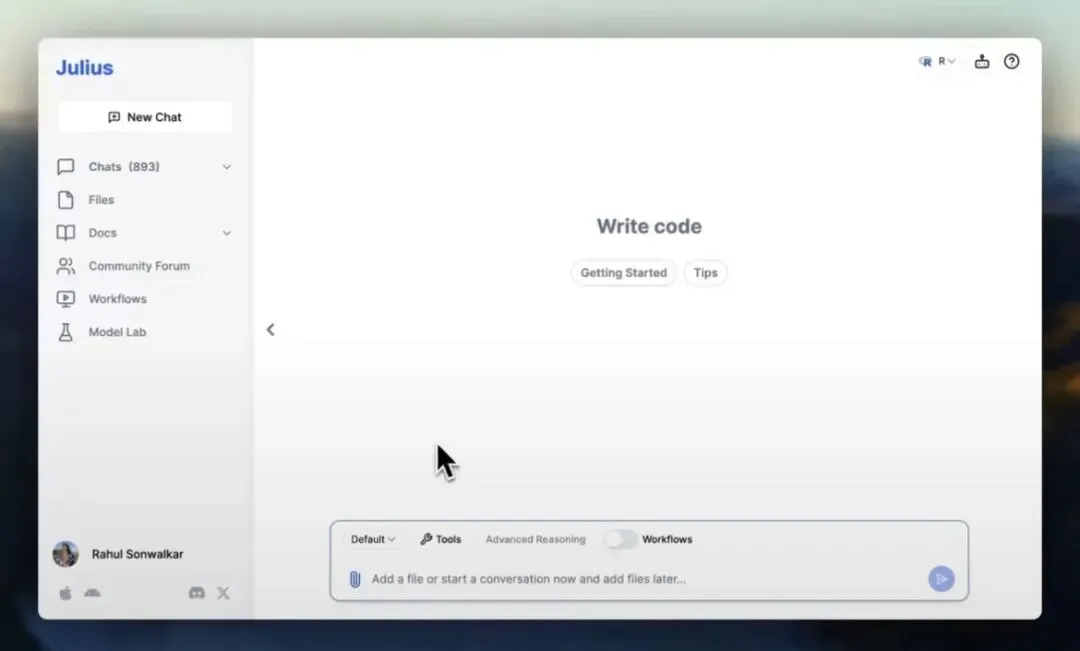Attach a file with paperclip icon
The height and width of the screenshot is (651, 1080).
point(355,579)
